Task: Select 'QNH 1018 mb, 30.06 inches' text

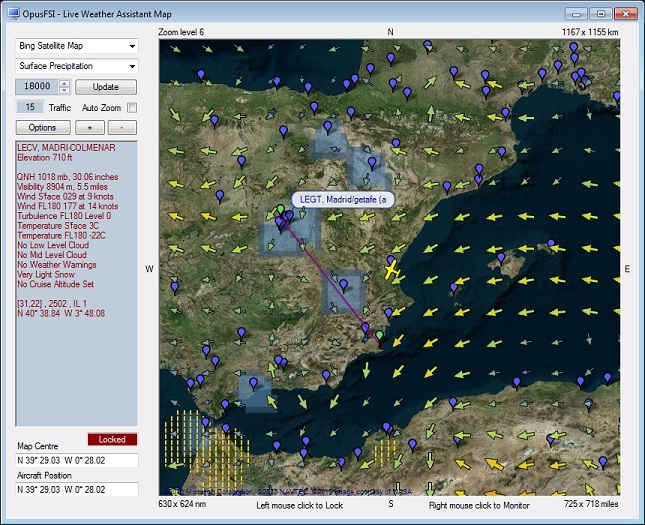Action: pos(67,177)
